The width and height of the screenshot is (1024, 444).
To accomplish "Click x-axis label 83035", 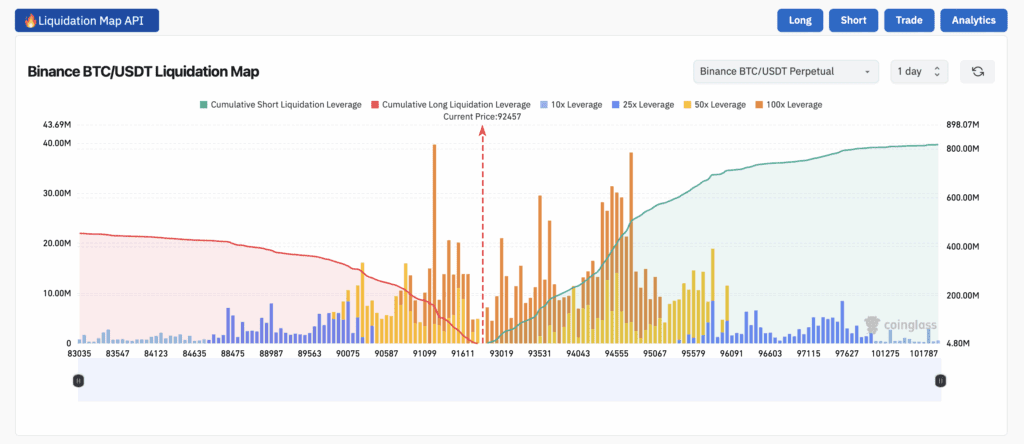I will point(78,353).
